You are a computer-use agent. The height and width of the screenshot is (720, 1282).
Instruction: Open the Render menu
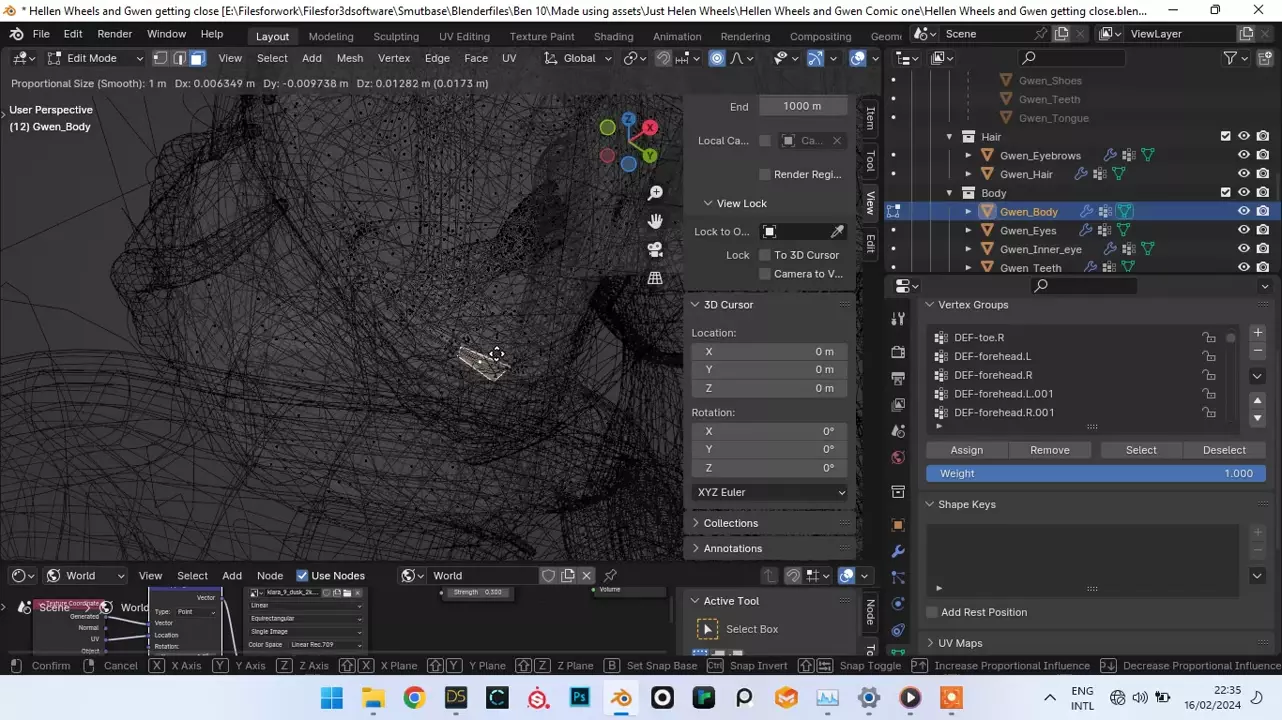114,34
